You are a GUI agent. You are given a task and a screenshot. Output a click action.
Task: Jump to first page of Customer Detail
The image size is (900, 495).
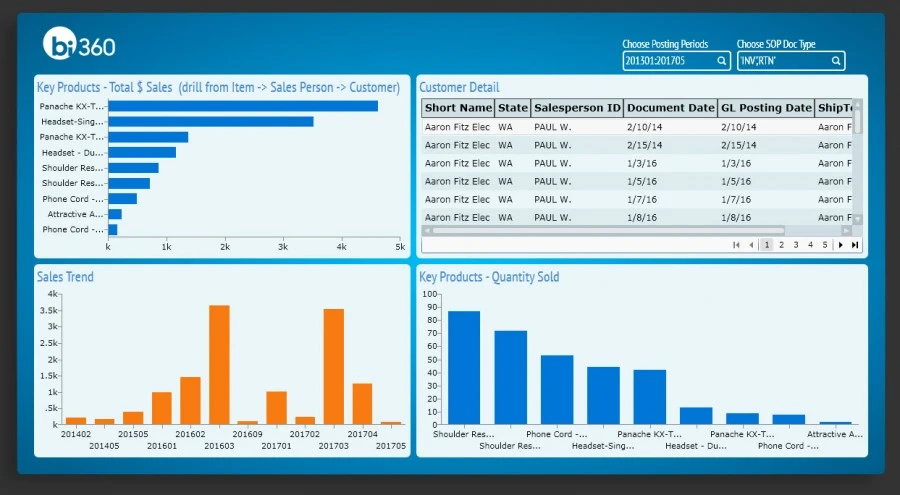point(737,245)
